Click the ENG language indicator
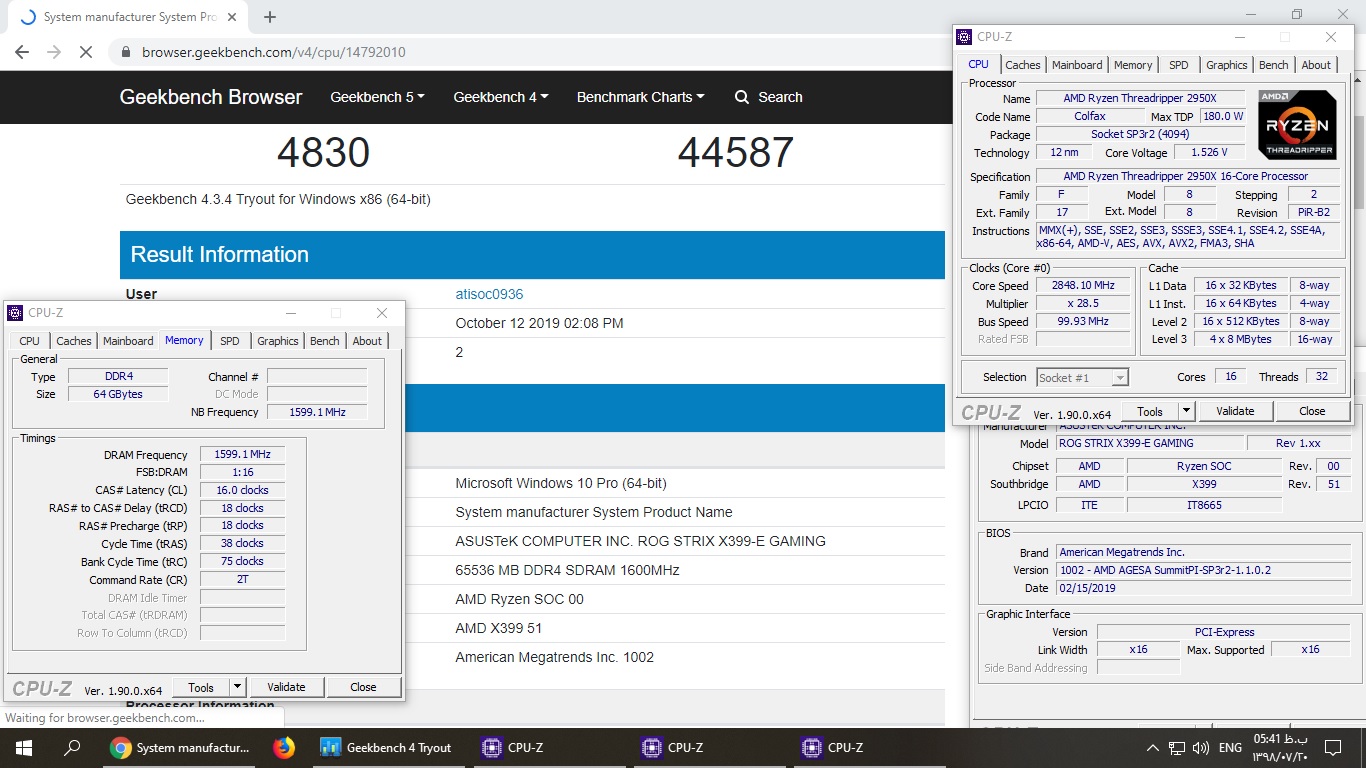The width and height of the screenshot is (1366, 768). click(1231, 748)
